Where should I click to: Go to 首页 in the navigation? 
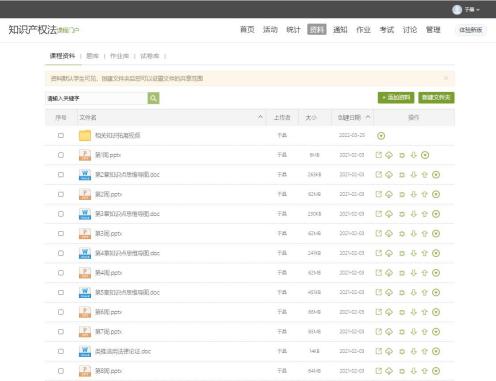pos(247,30)
